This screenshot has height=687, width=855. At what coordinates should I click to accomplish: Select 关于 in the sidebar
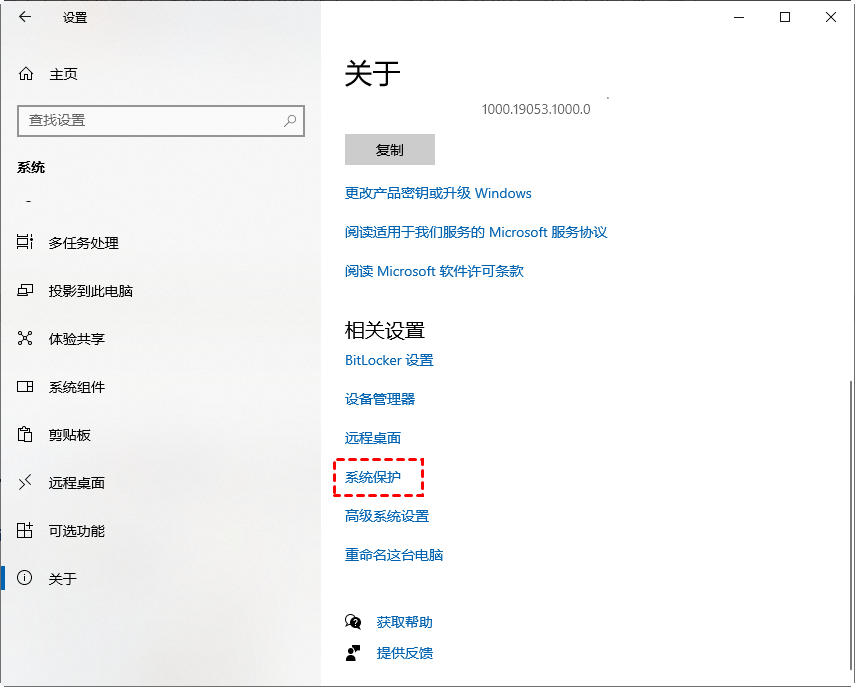coord(62,578)
